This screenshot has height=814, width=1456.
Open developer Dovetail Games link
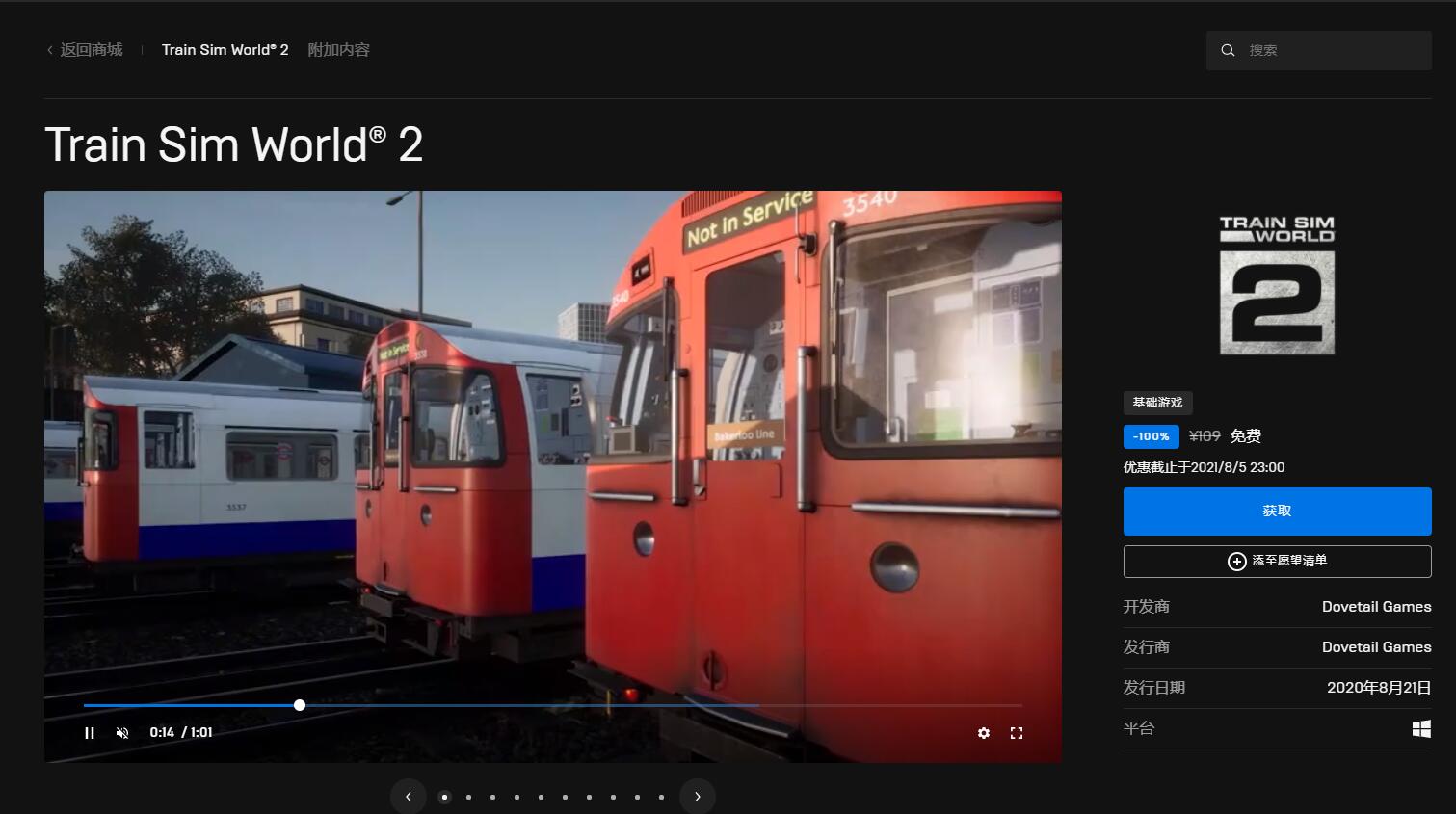(1376, 607)
